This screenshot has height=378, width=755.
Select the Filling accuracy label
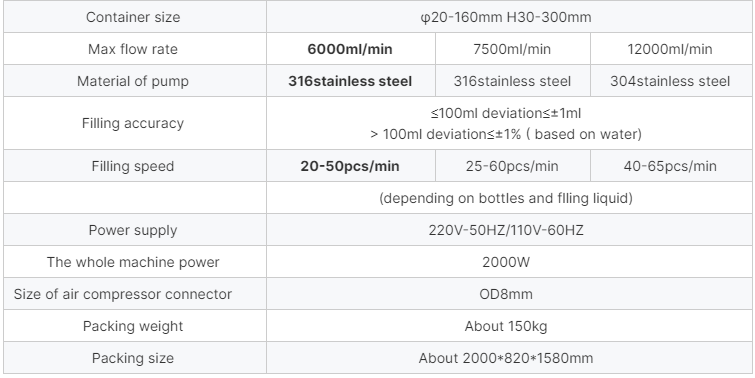point(133,123)
